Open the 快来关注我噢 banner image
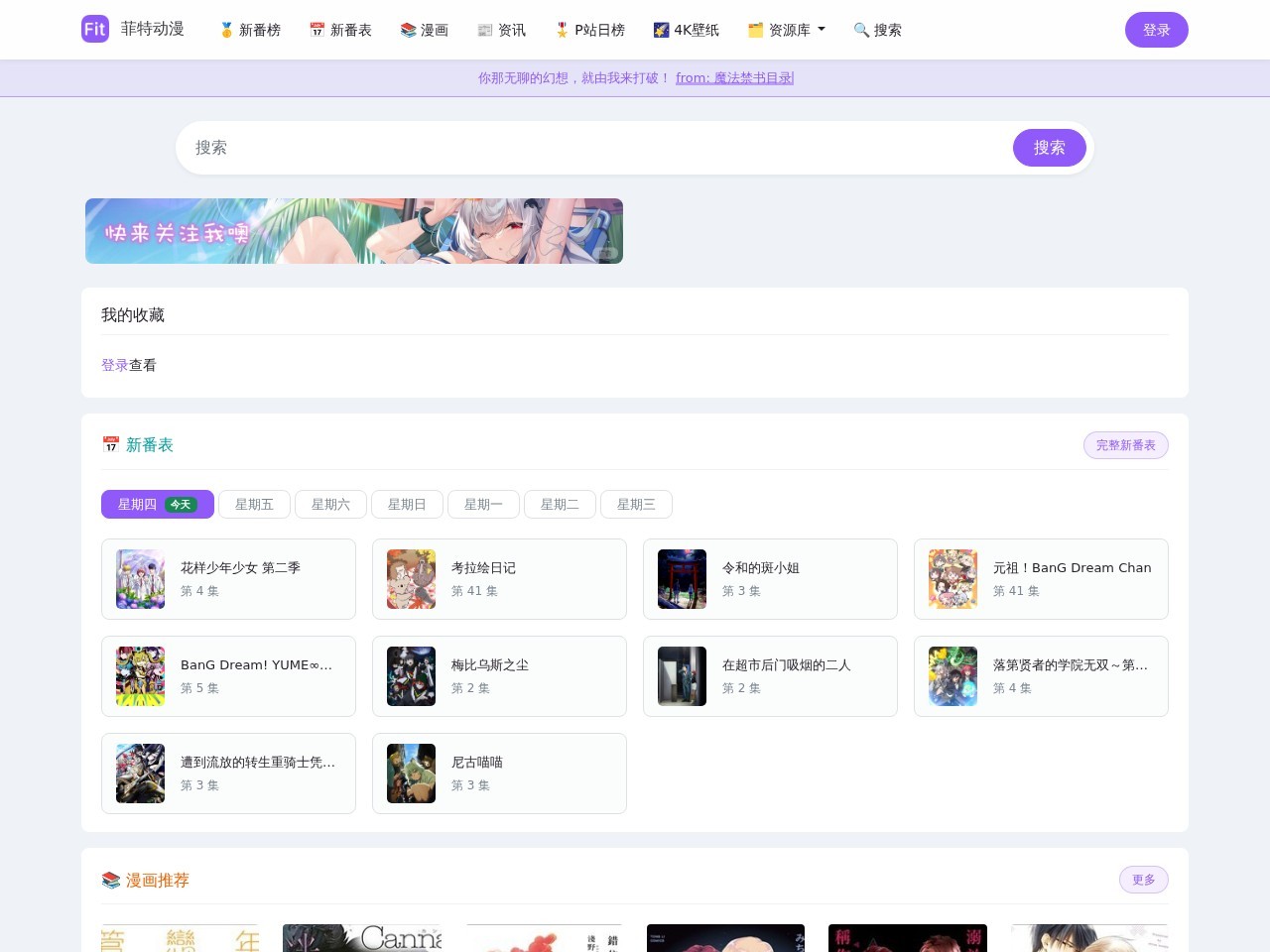 point(354,231)
